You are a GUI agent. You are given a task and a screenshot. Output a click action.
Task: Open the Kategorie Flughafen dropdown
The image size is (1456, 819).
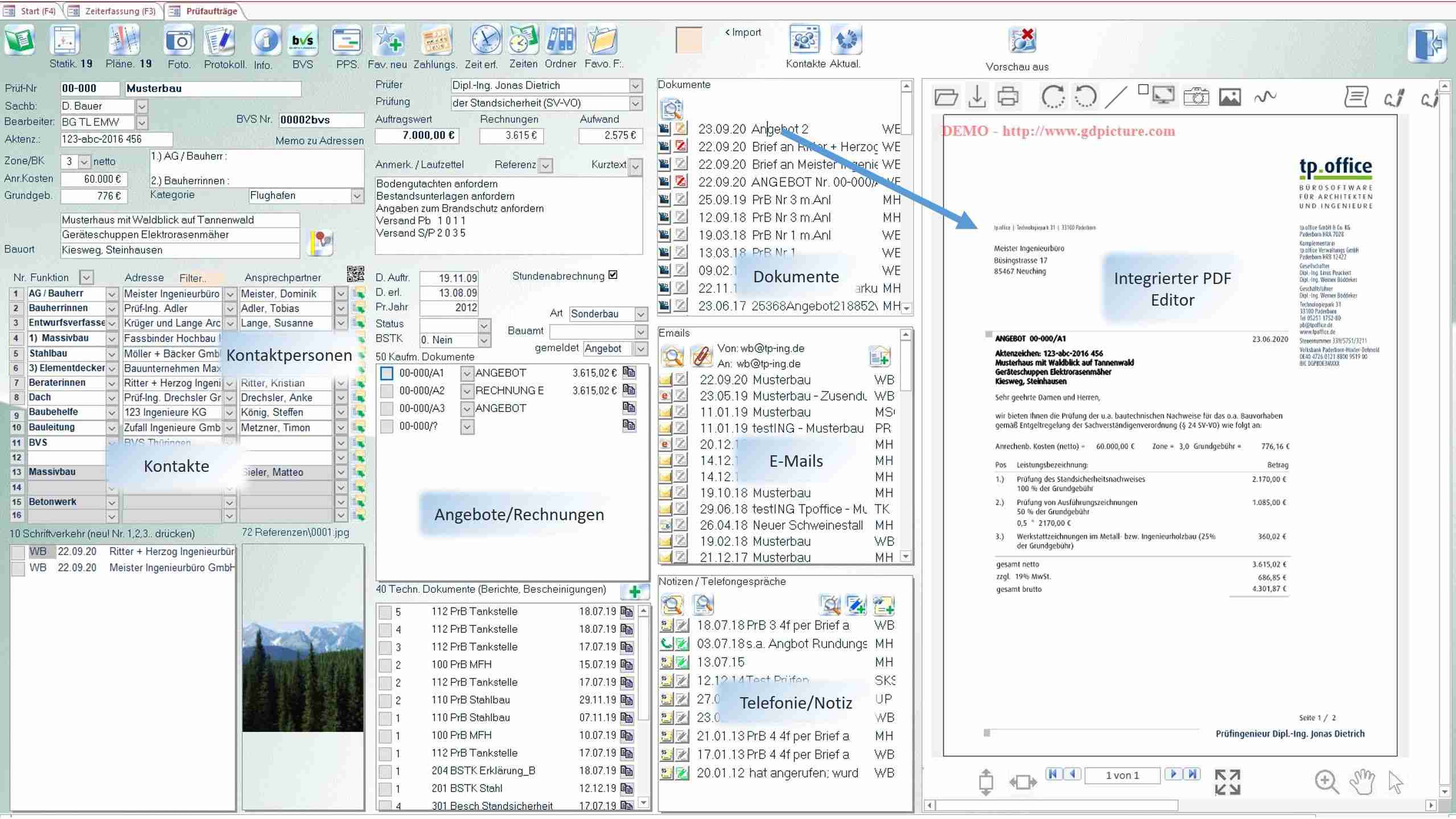[357, 196]
